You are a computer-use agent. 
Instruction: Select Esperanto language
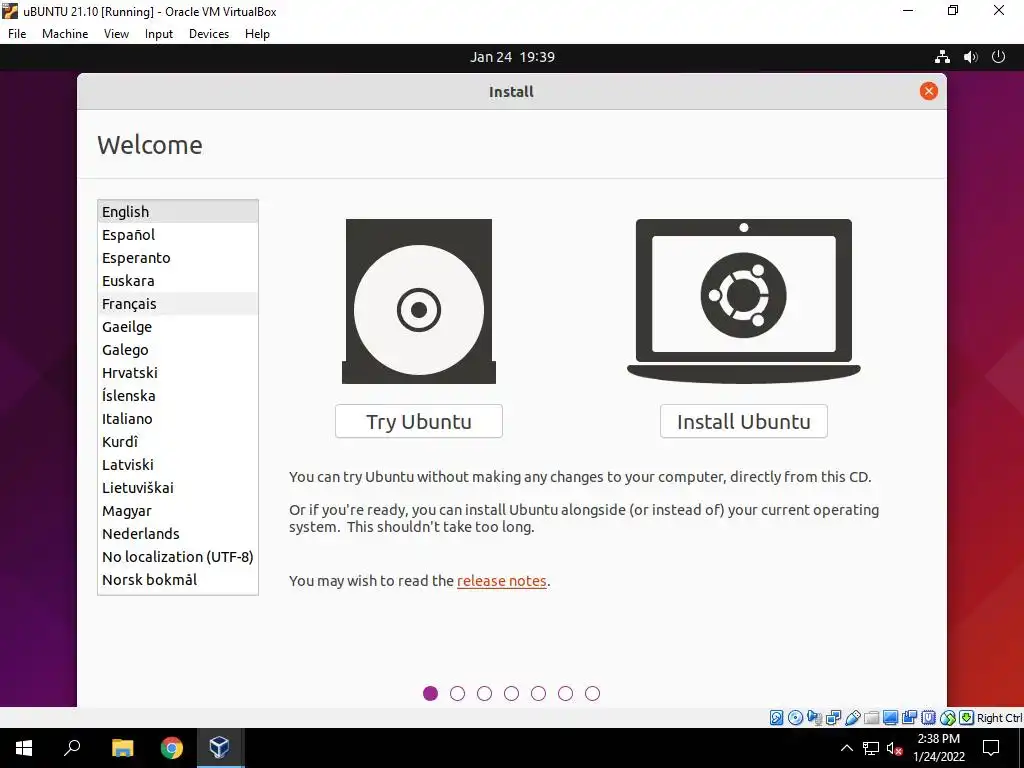(178, 257)
